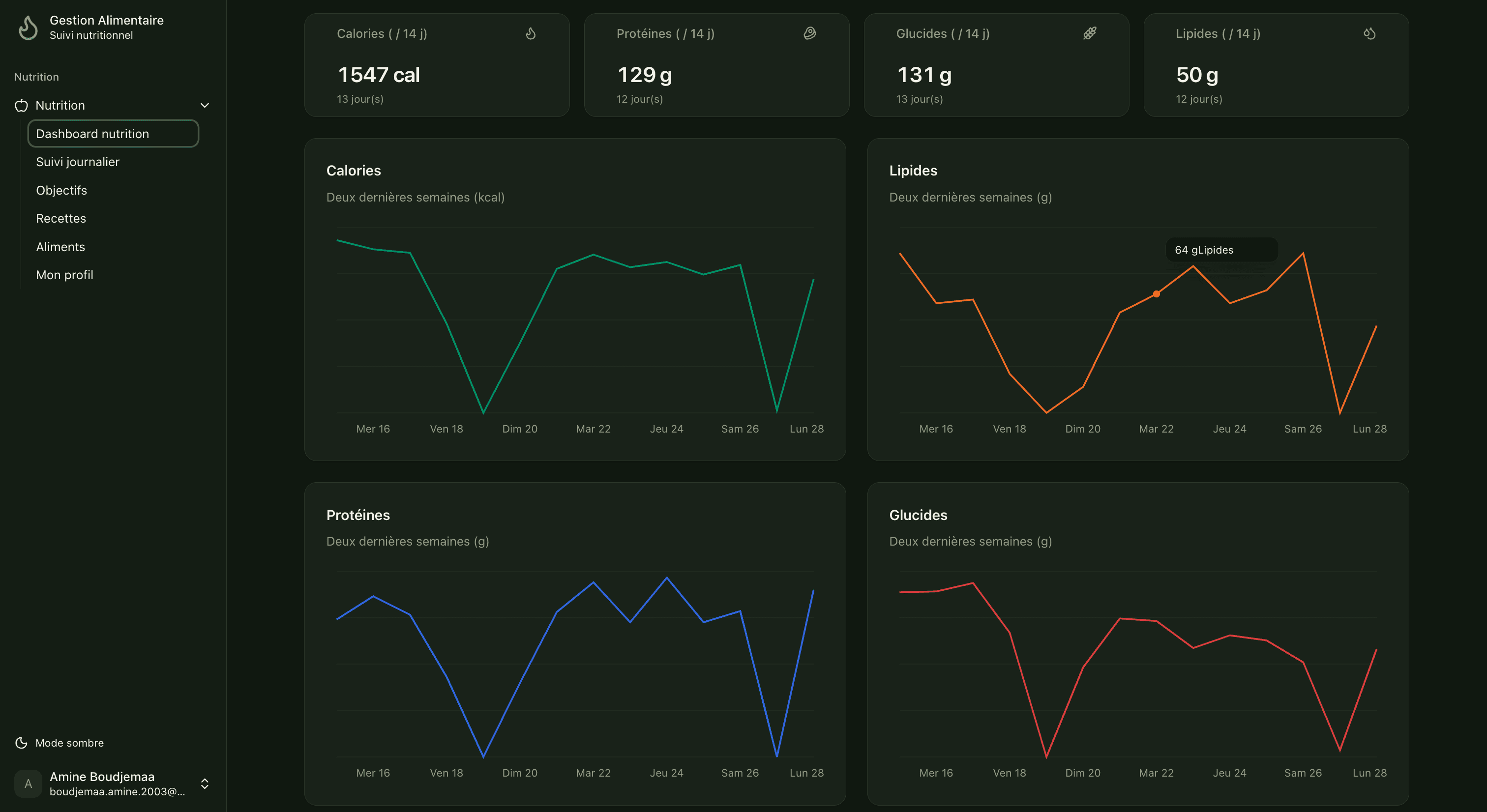Screen dimensions: 1487x812
Task: Click the apple icon beside Nutrition
Action: 21,106
